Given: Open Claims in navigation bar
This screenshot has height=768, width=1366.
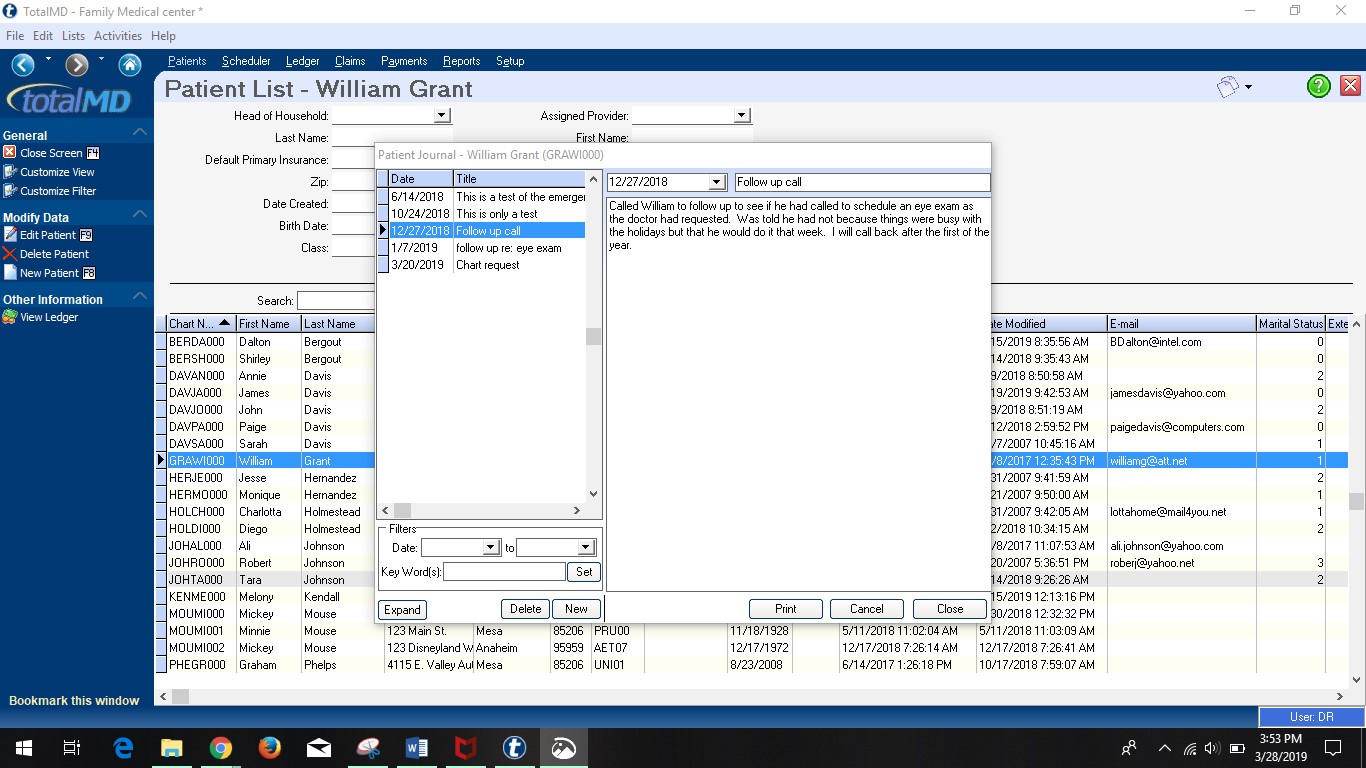Looking at the screenshot, I should pyautogui.click(x=350, y=61).
